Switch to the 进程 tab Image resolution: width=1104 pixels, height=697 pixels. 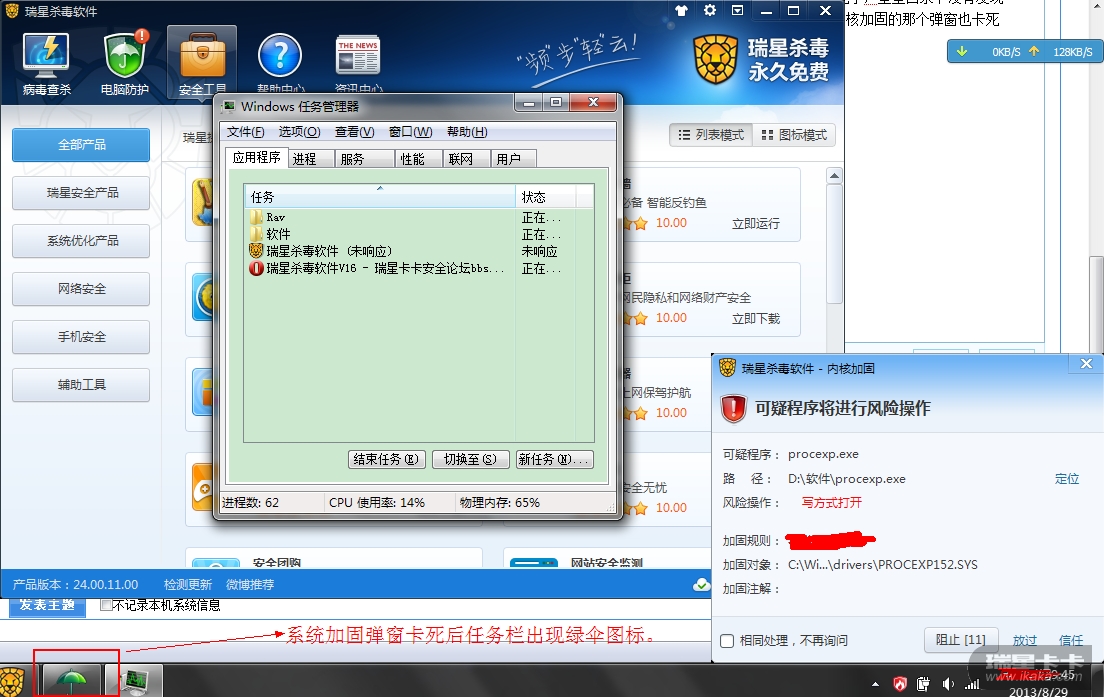[x=310, y=159]
